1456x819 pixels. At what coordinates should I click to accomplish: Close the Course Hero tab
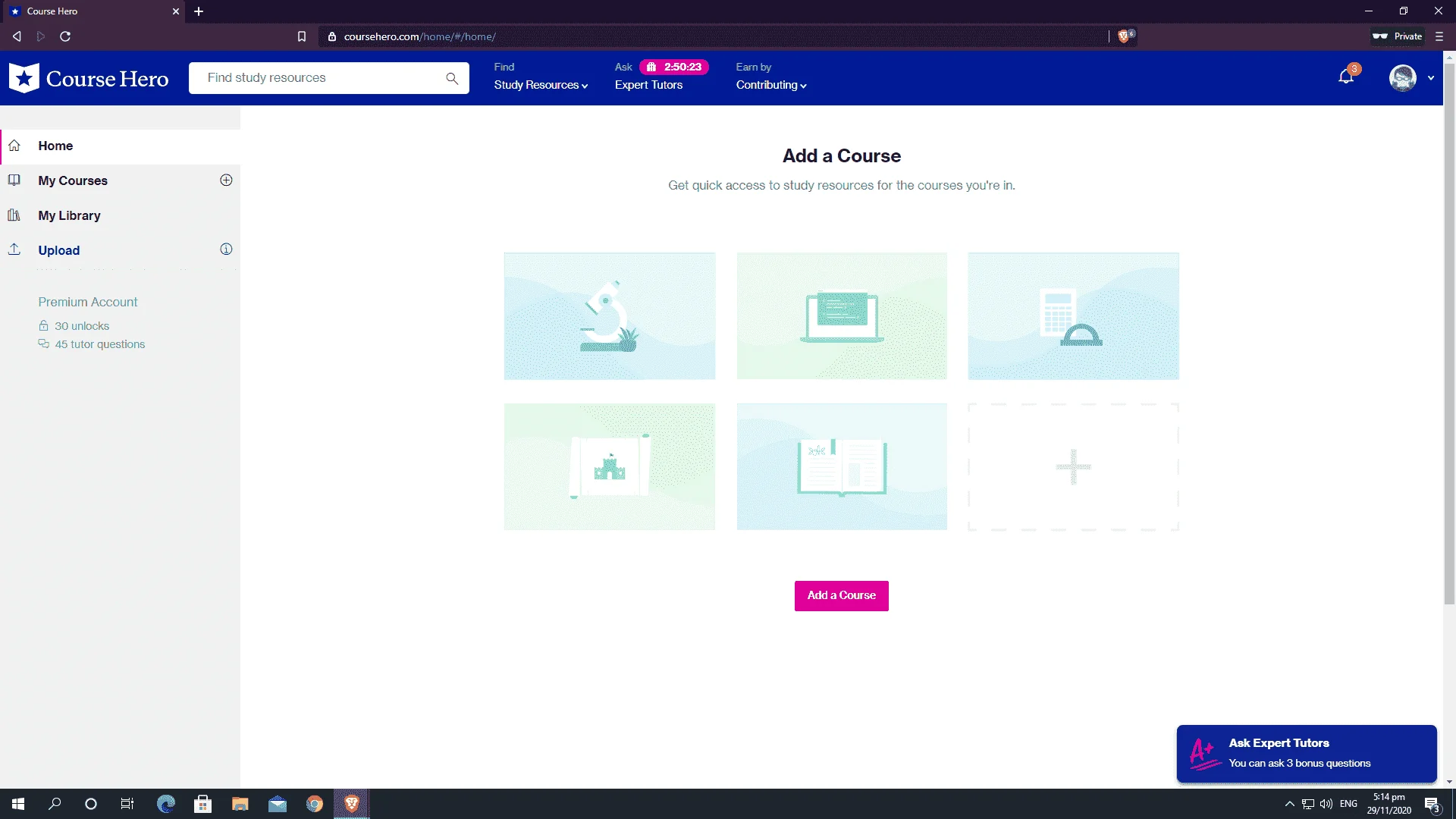tap(175, 11)
